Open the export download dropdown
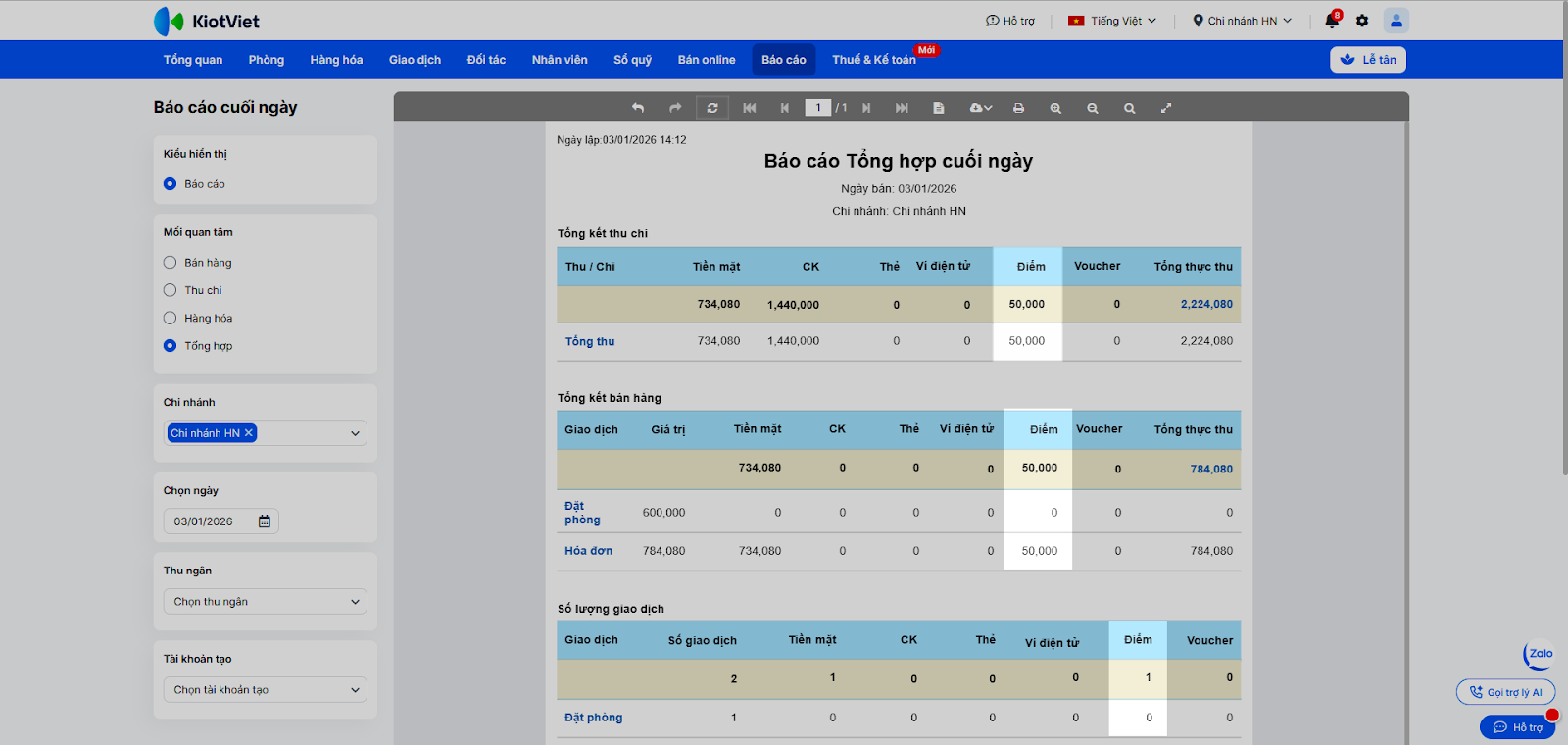Screen dimensions: 1568x745 pos(981,108)
